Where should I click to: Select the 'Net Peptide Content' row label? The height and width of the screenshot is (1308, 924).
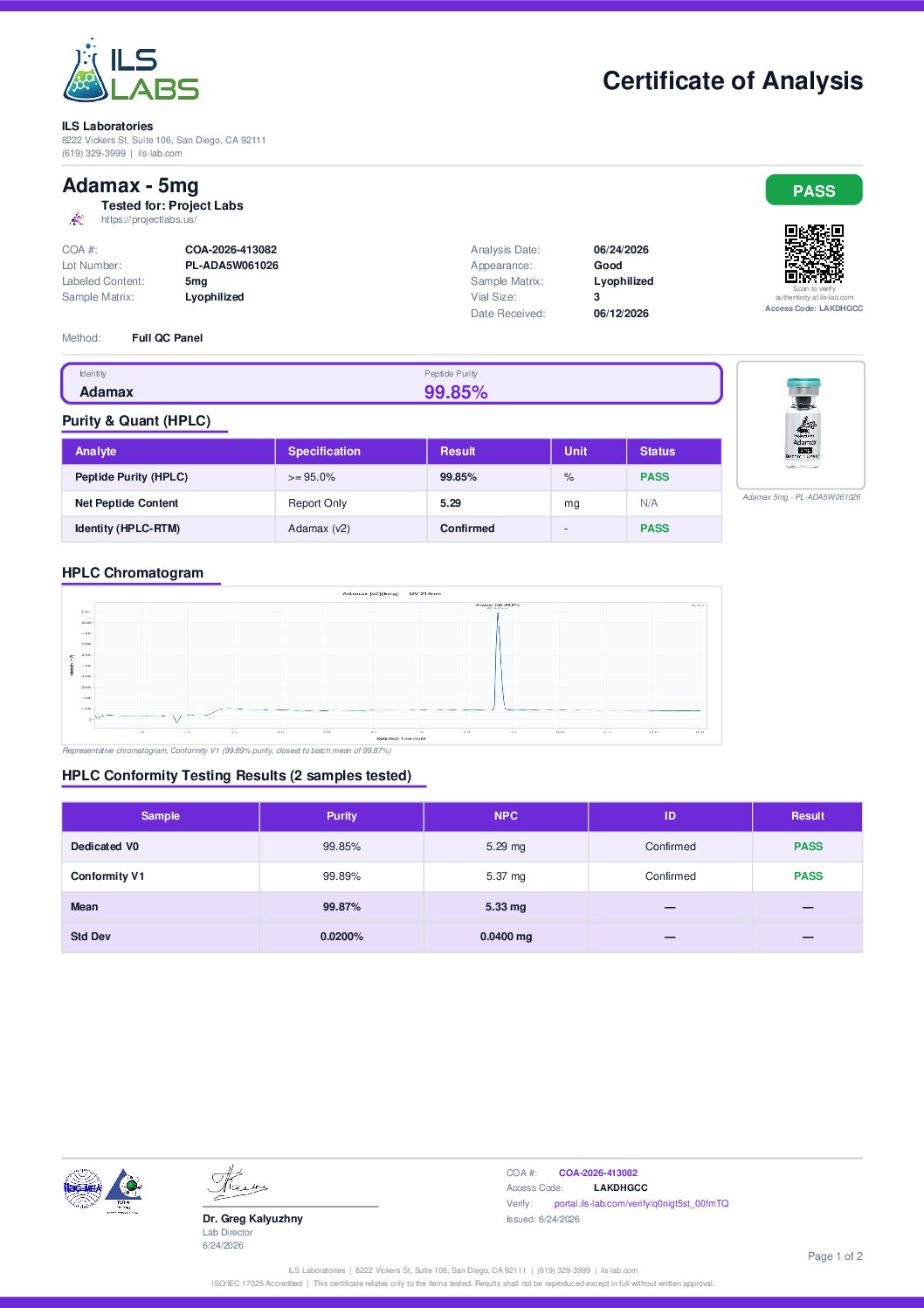point(127,503)
